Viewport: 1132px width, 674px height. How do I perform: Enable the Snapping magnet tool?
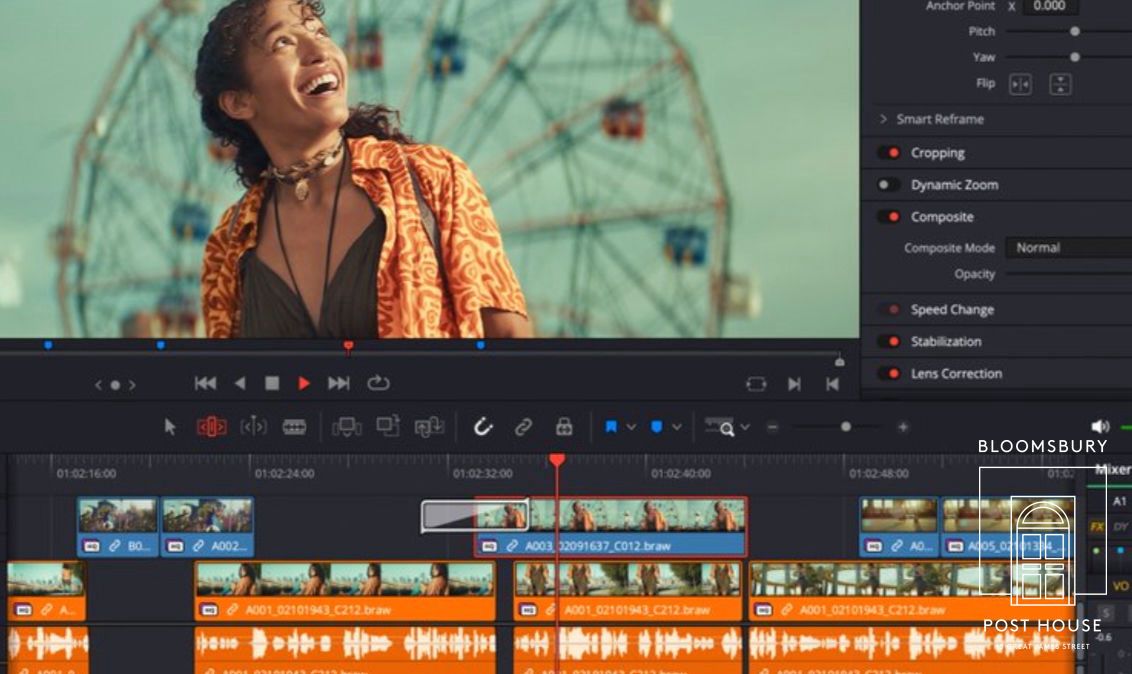[x=483, y=426]
